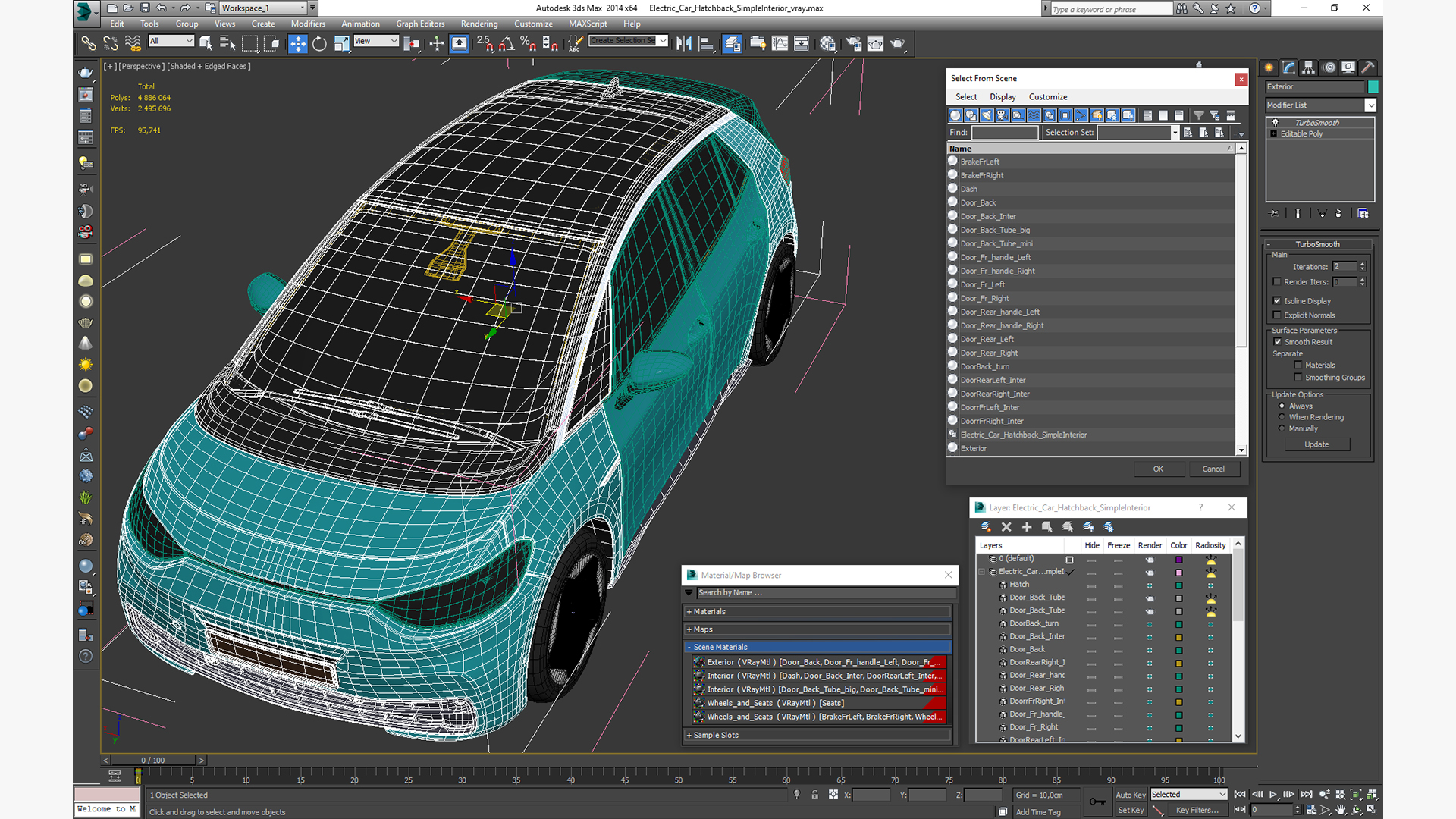This screenshot has width=1456, height=819.
Task: Click the Exterior object color swatch
Action: pos(1373,87)
